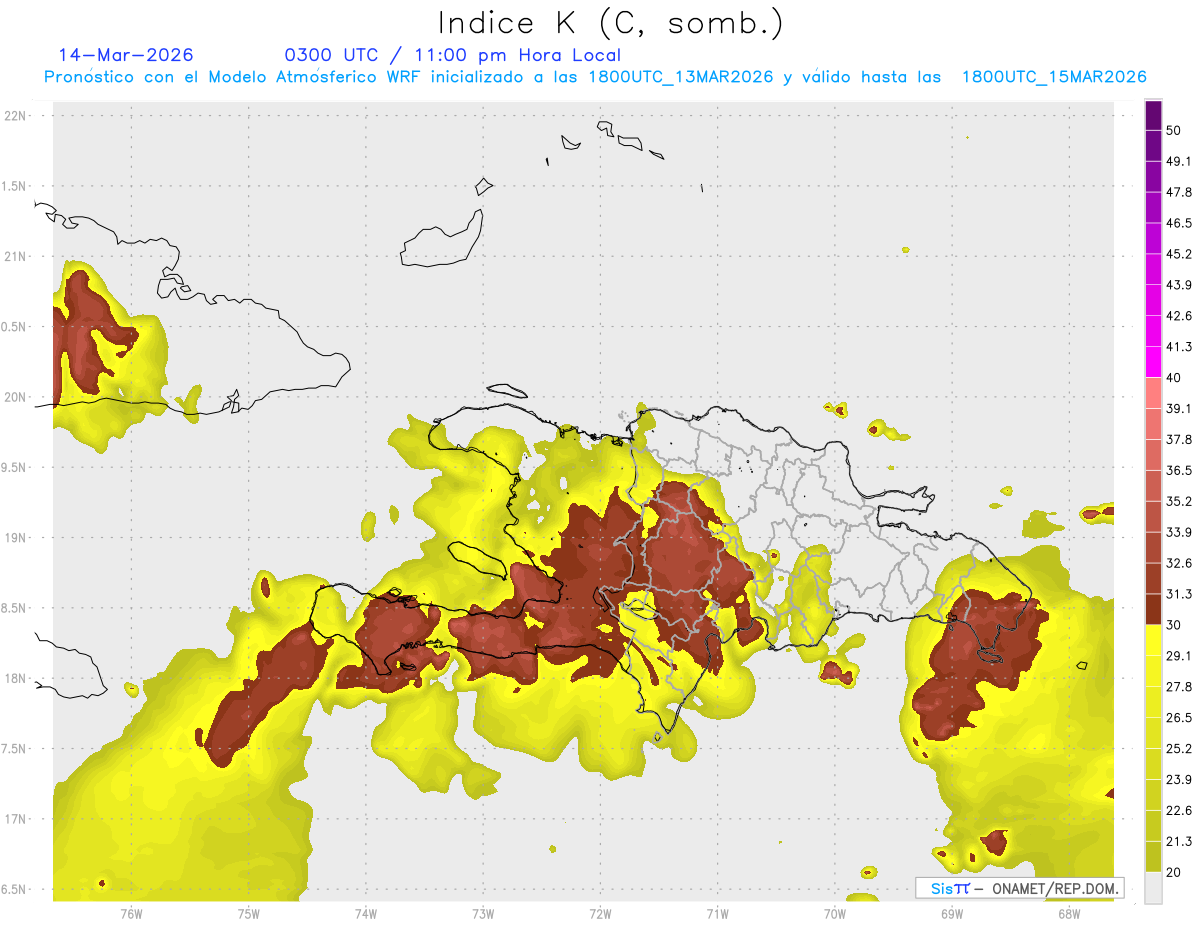
Task: Click the '8.5N' latitude label
Action: click(15, 608)
